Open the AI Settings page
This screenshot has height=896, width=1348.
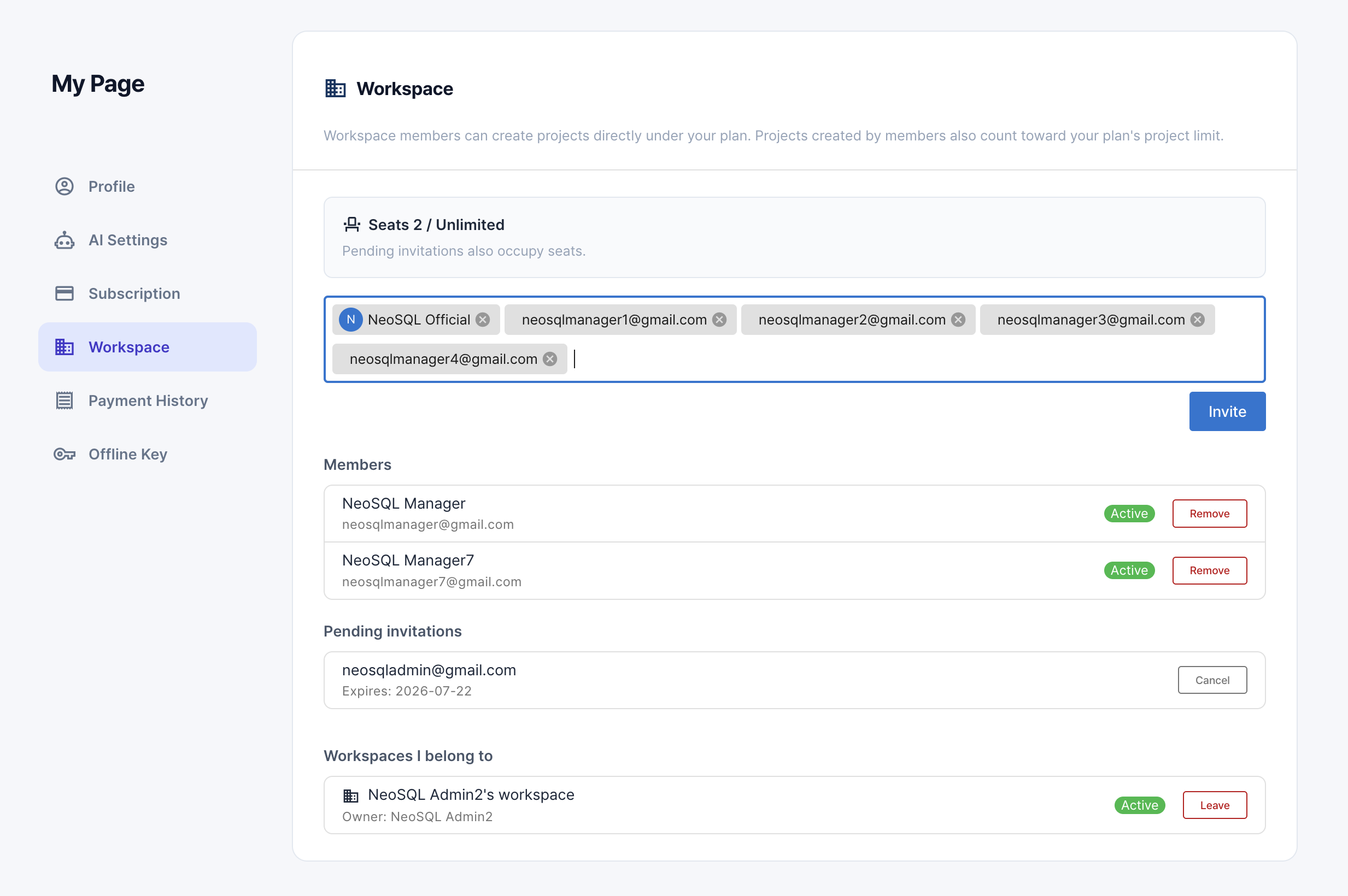(x=148, y=240)
